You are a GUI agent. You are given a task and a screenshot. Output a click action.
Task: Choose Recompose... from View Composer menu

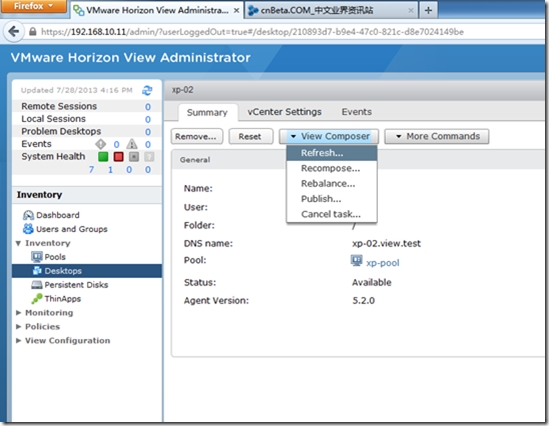coord(332,168)
